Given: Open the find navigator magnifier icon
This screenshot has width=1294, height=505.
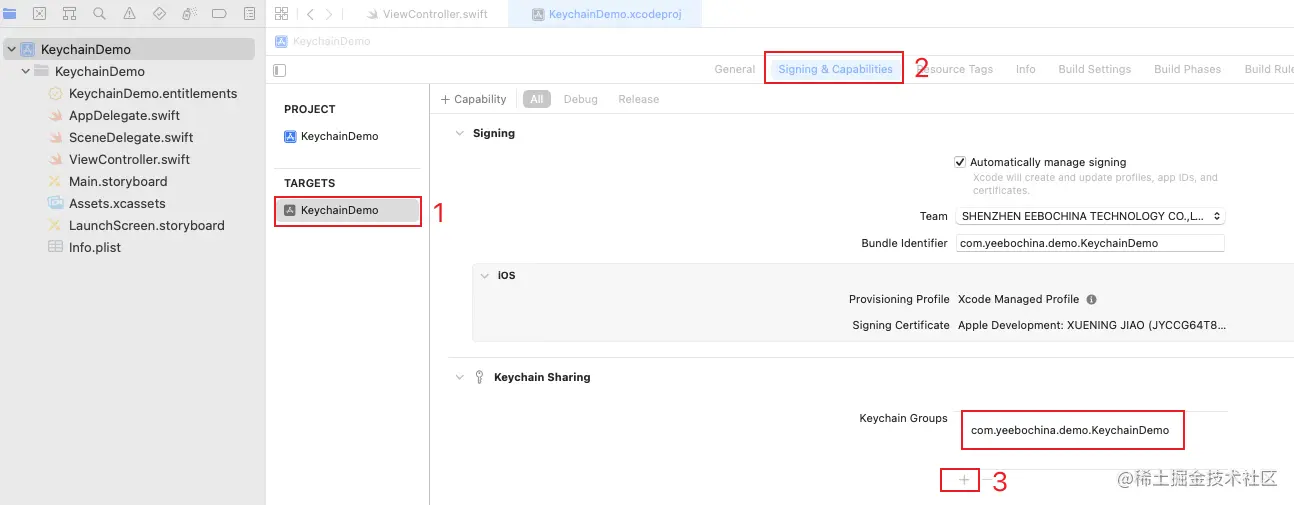Looking at the screenshot, I should click(99, 14).
